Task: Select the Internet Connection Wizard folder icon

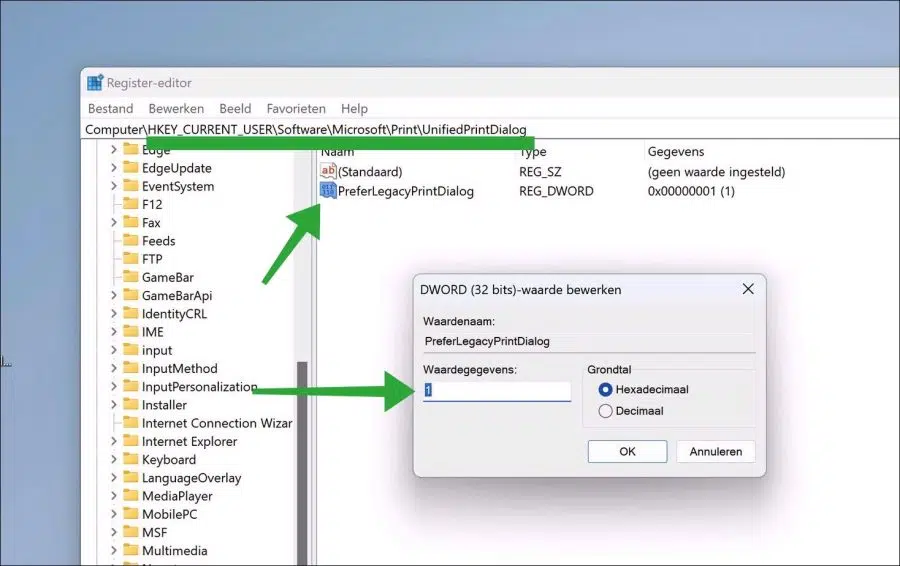Action: pos(131,423)
